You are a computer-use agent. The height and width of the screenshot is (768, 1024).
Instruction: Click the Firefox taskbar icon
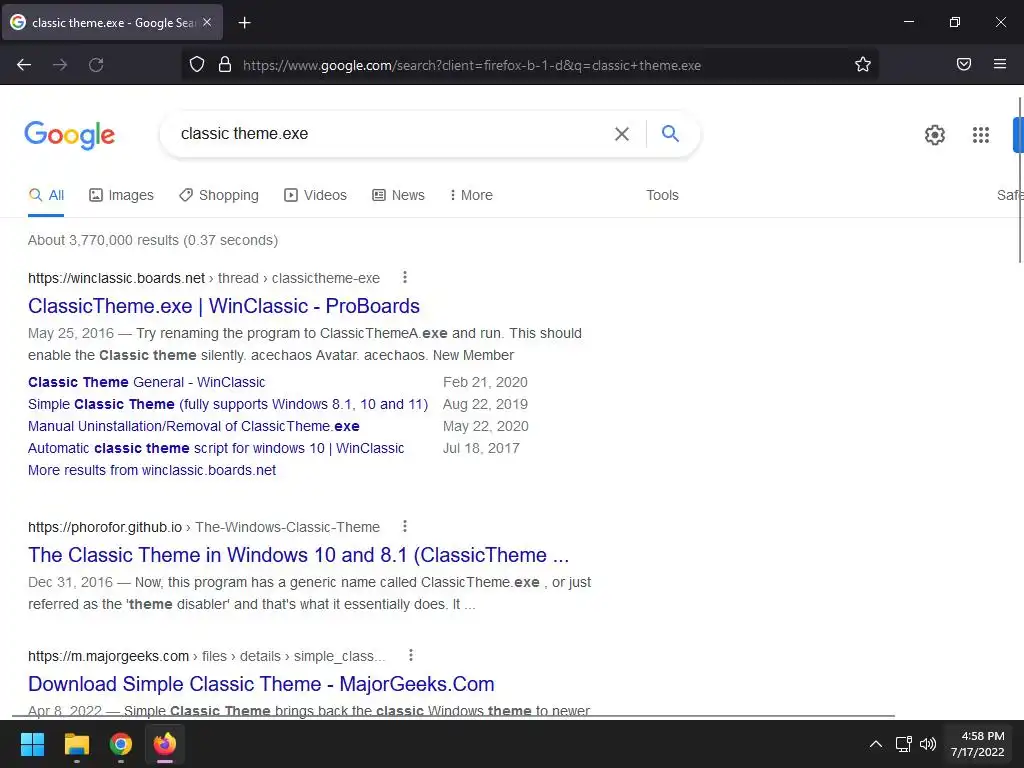[x=165, y=744]
